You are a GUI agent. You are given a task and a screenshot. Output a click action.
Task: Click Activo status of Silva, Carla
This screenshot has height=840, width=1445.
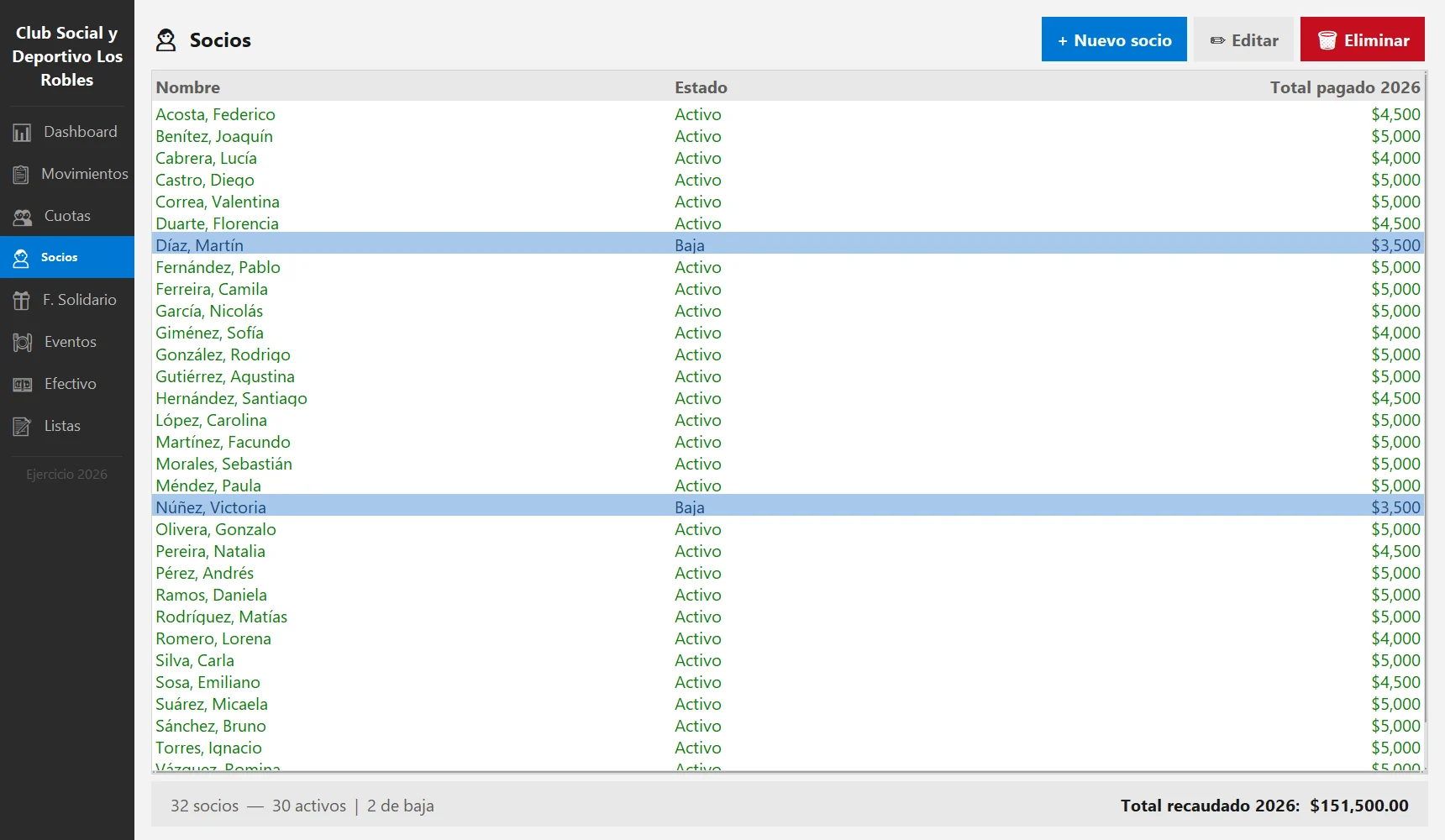tap(698, 660)
